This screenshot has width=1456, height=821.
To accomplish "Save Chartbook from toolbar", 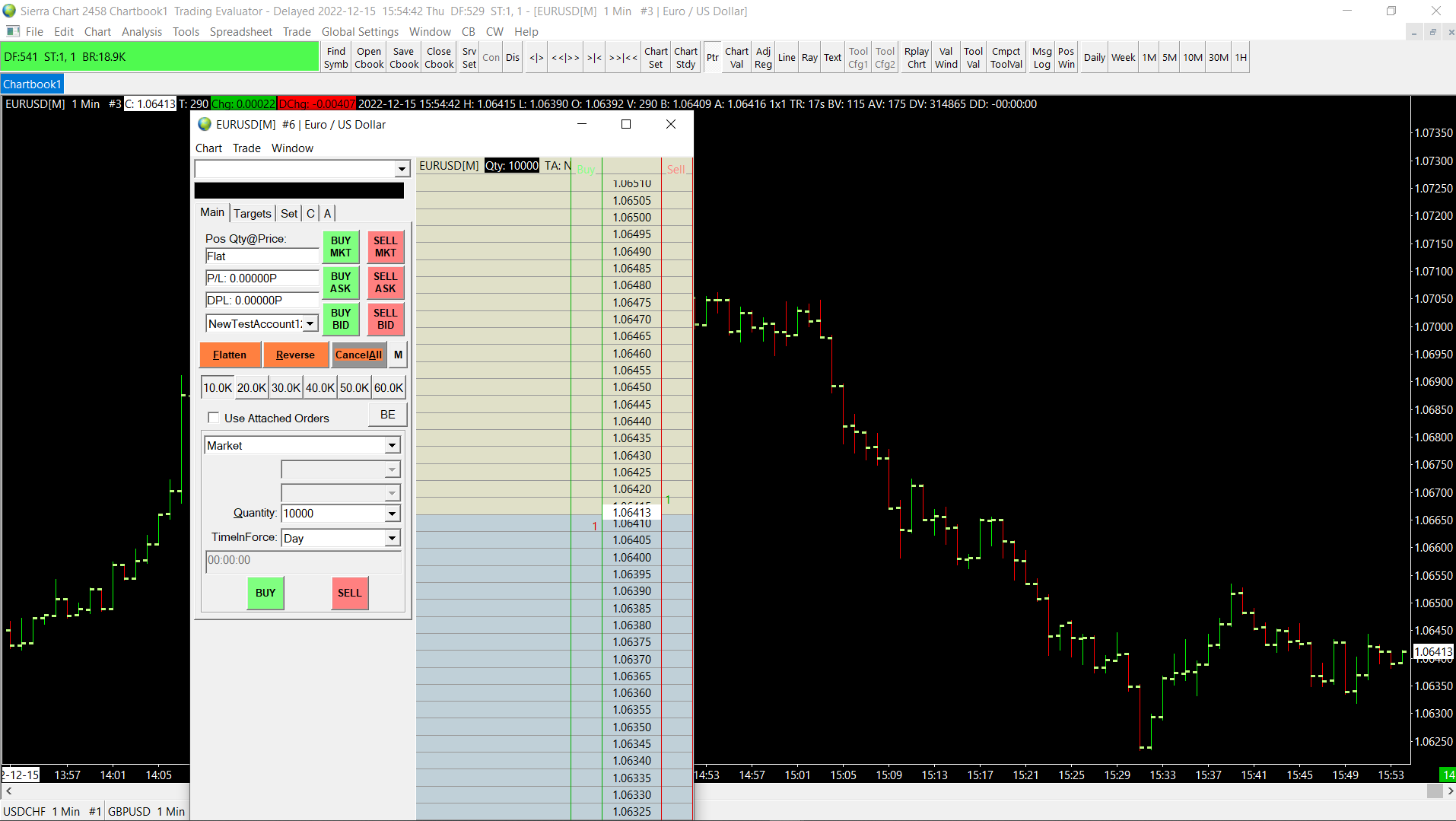I will click(x=404, y=58).
